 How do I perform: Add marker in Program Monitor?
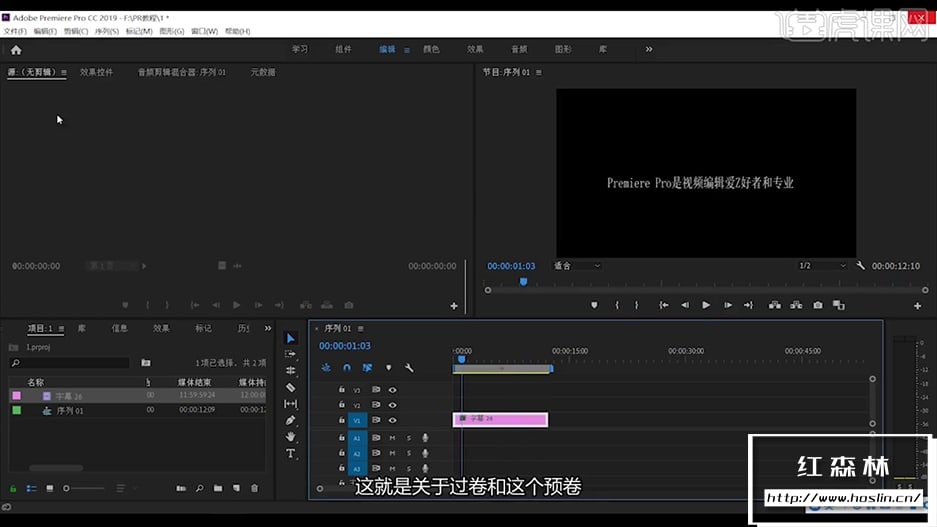[594, 305]
